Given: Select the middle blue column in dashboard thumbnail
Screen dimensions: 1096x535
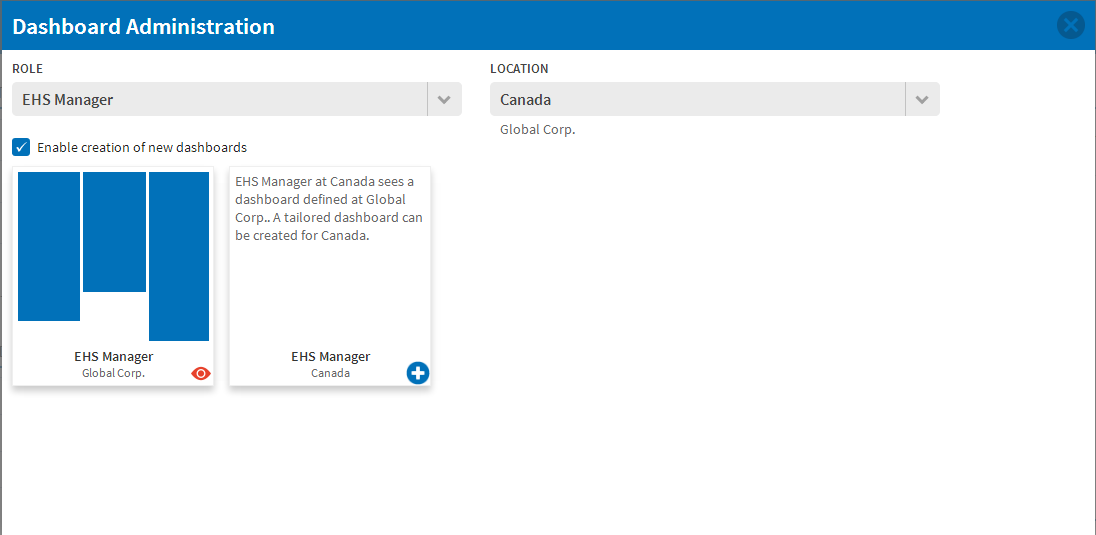Looking at the screenshot, I should [115, 231].
